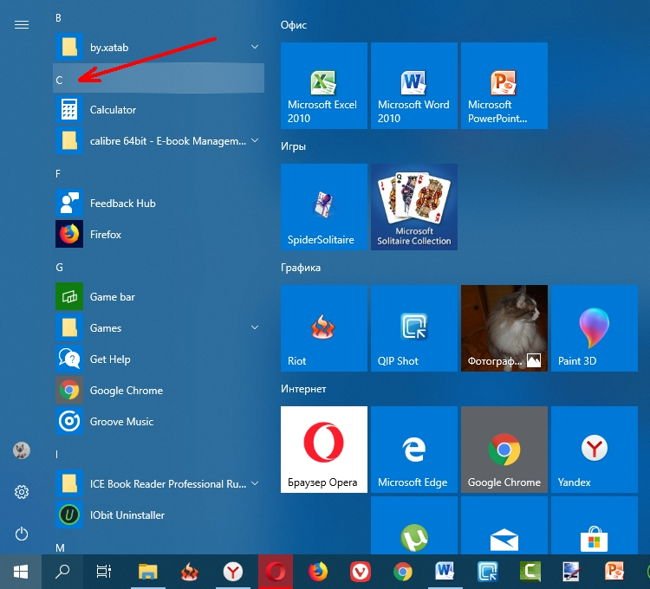Open Microsoft Solitaire Collection tile

pyautogui.click(x=414, y=207)
